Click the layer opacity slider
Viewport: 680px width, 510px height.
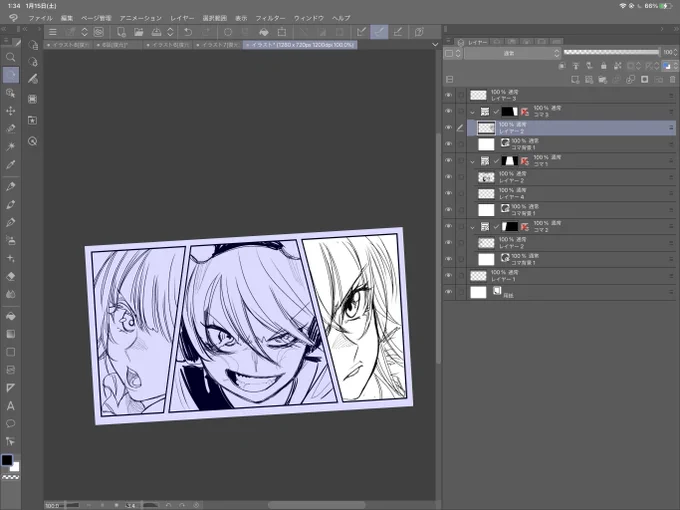point(611,52)
